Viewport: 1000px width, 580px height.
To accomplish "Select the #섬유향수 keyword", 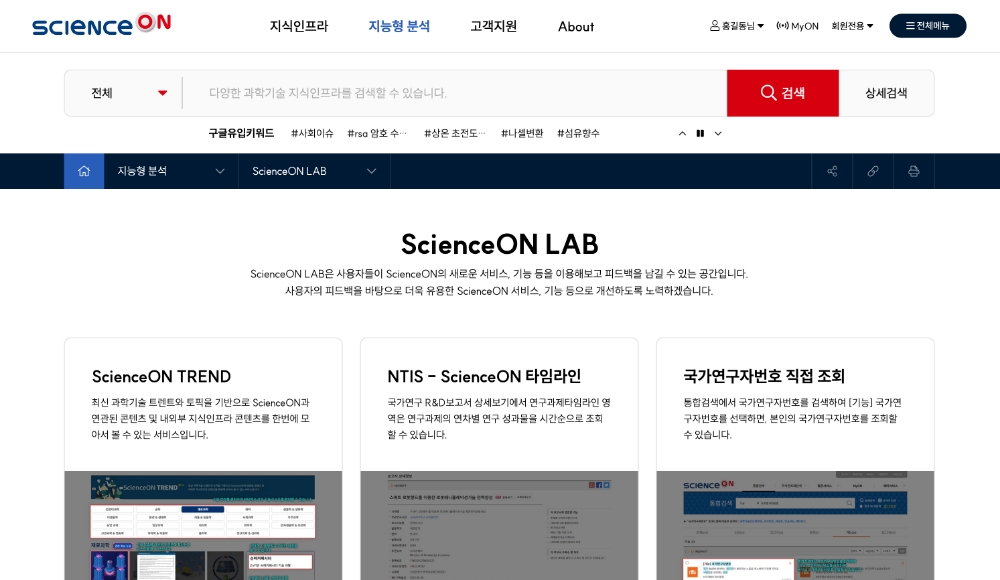I will [578, 133].
